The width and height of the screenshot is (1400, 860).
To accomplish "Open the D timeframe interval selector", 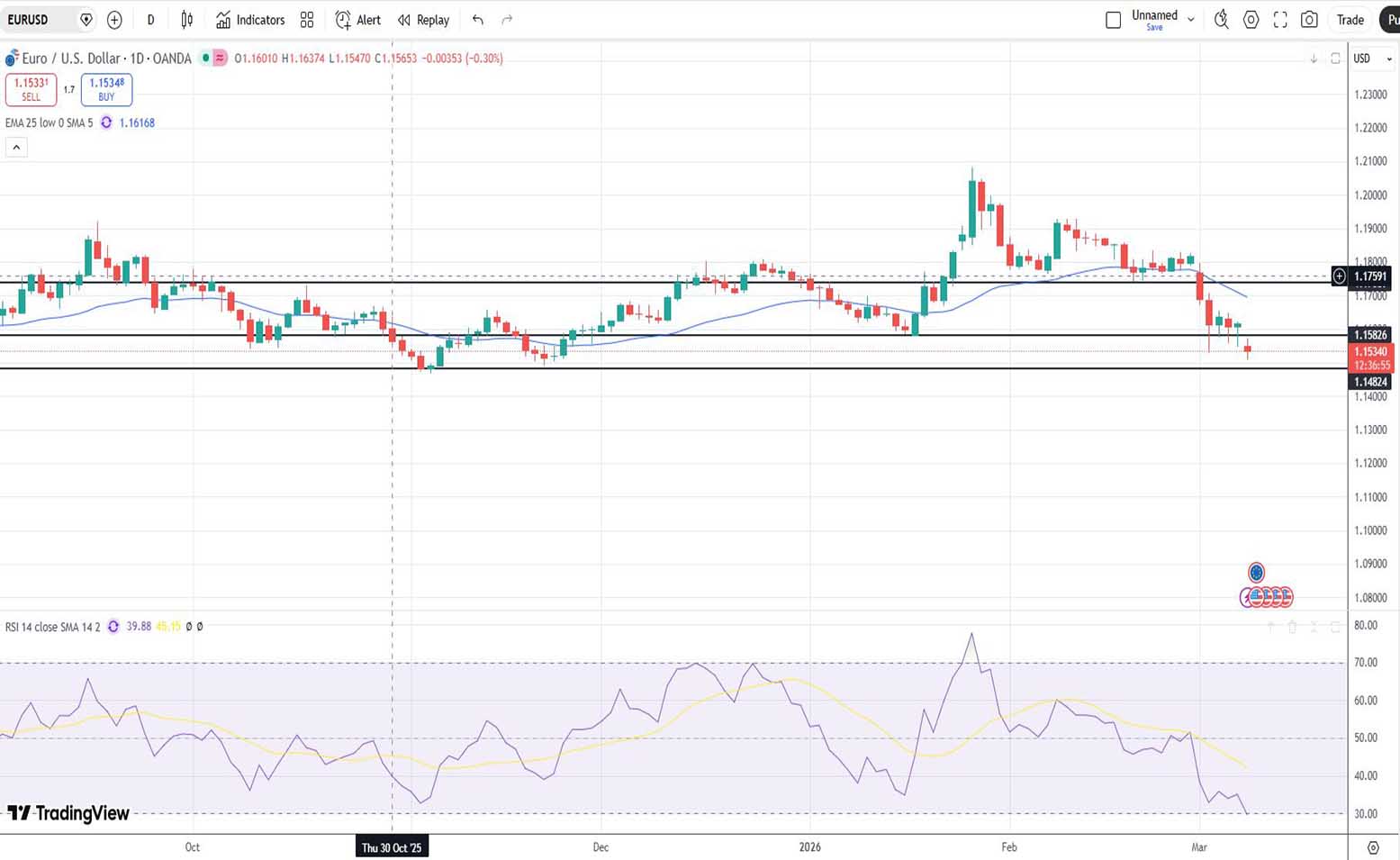I will (x=150, y=20).
